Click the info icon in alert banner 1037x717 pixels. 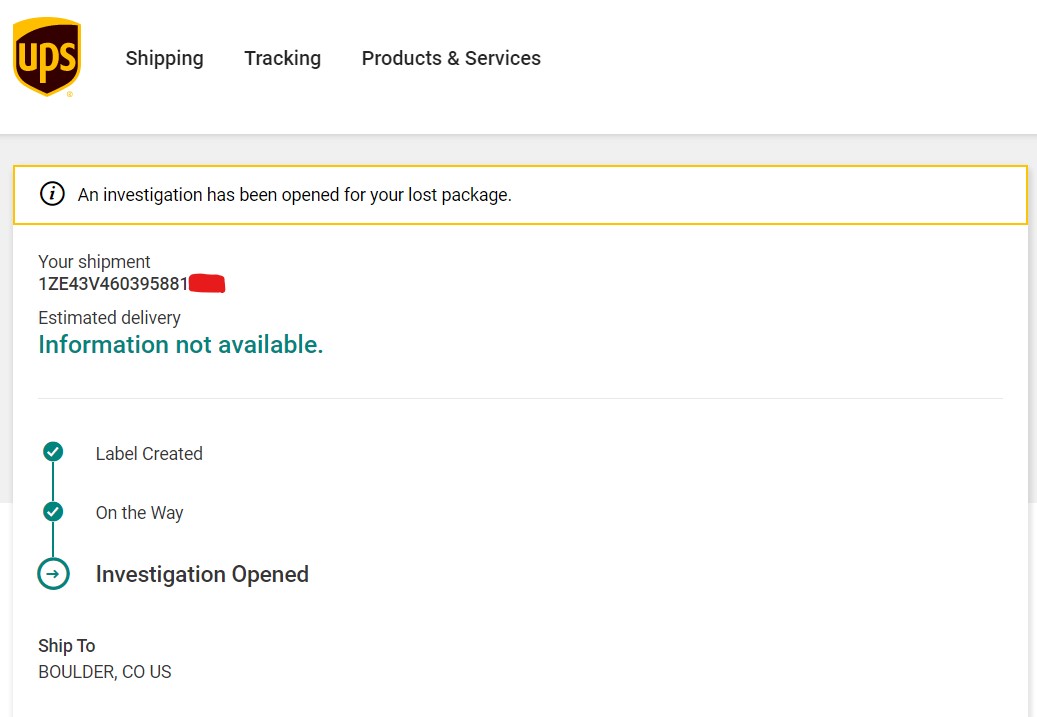(52, 194)
